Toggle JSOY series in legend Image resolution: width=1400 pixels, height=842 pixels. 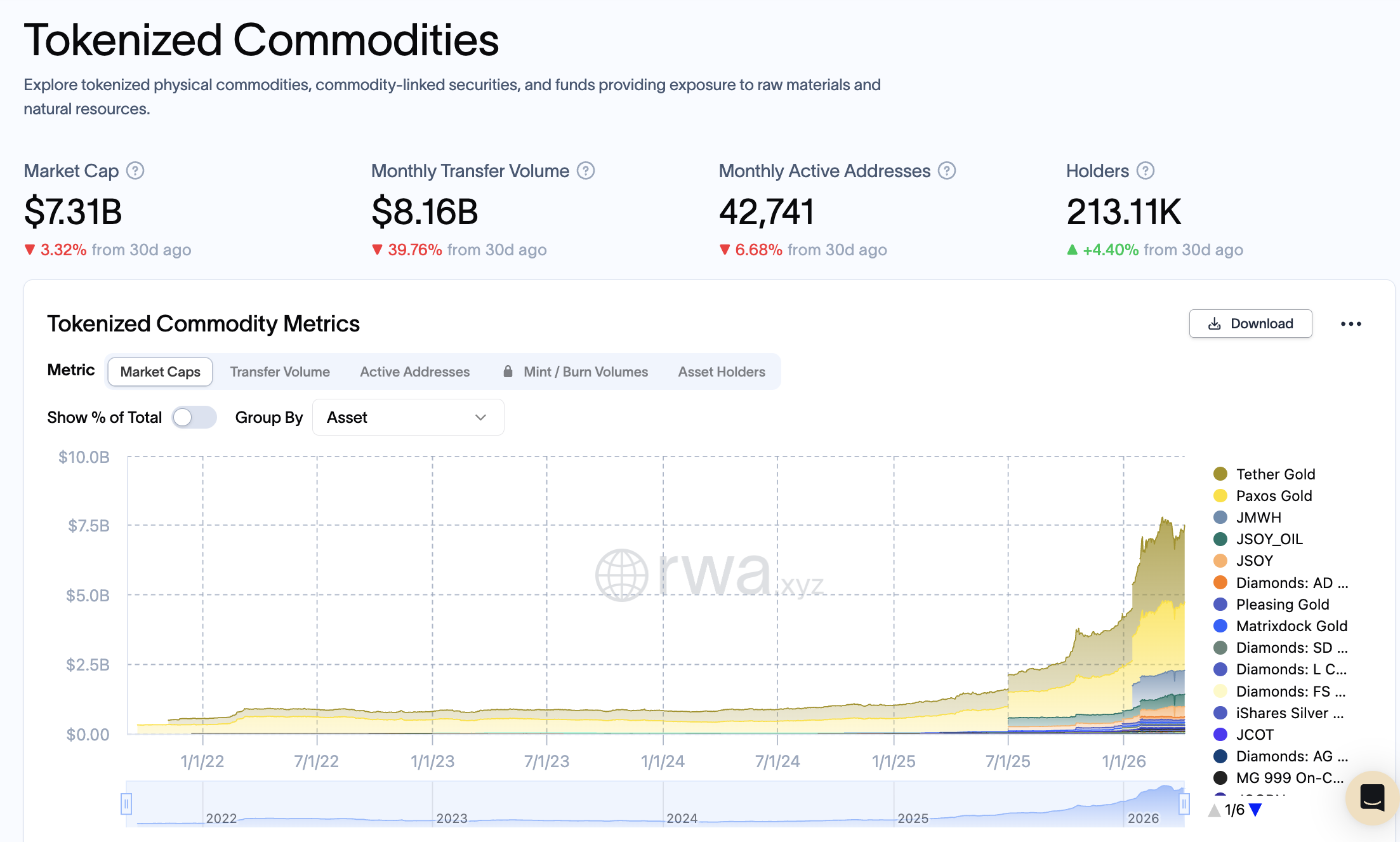coord(1243,561)
